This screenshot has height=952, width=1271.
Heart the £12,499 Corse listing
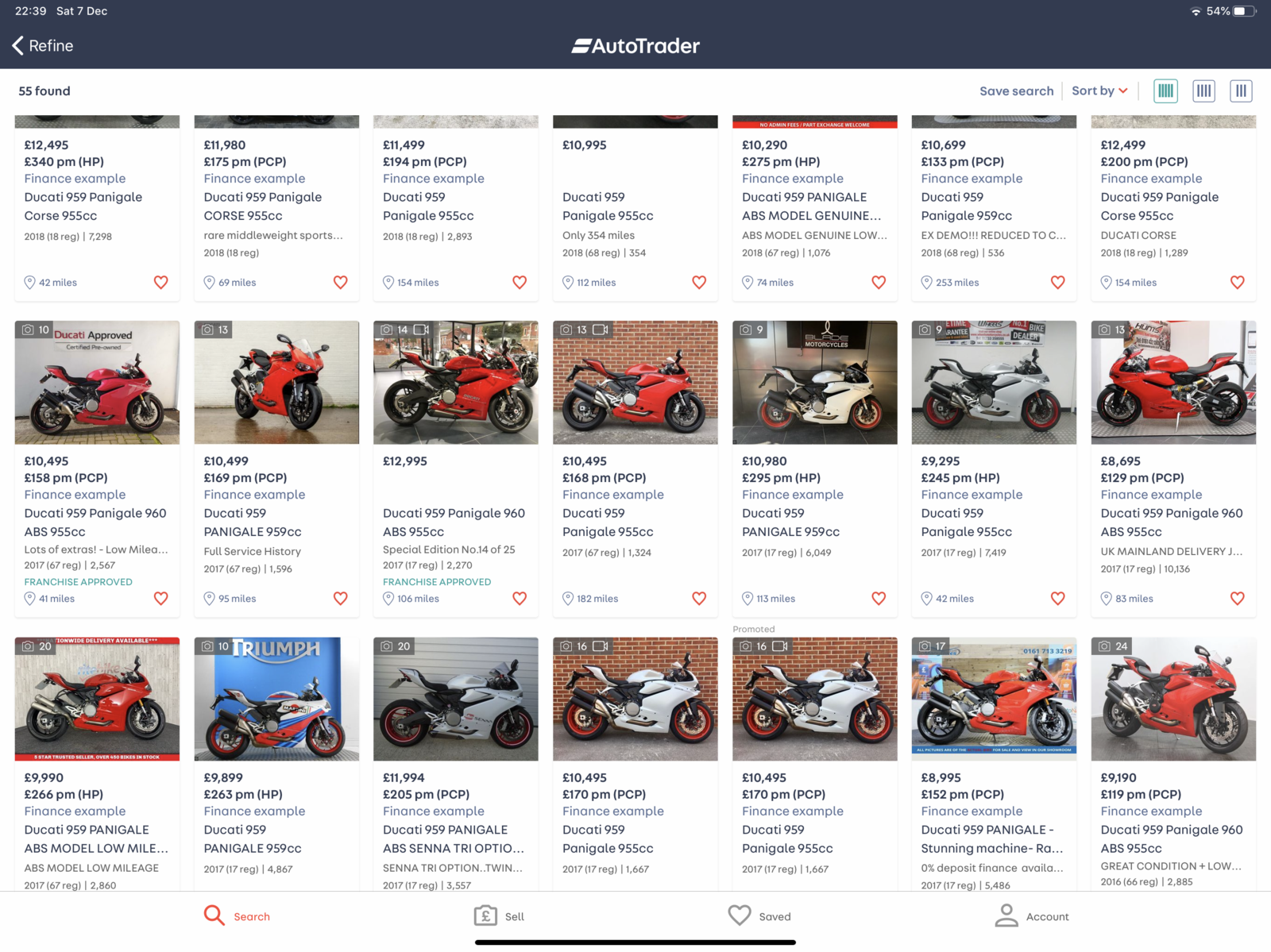click(1237, 283)
